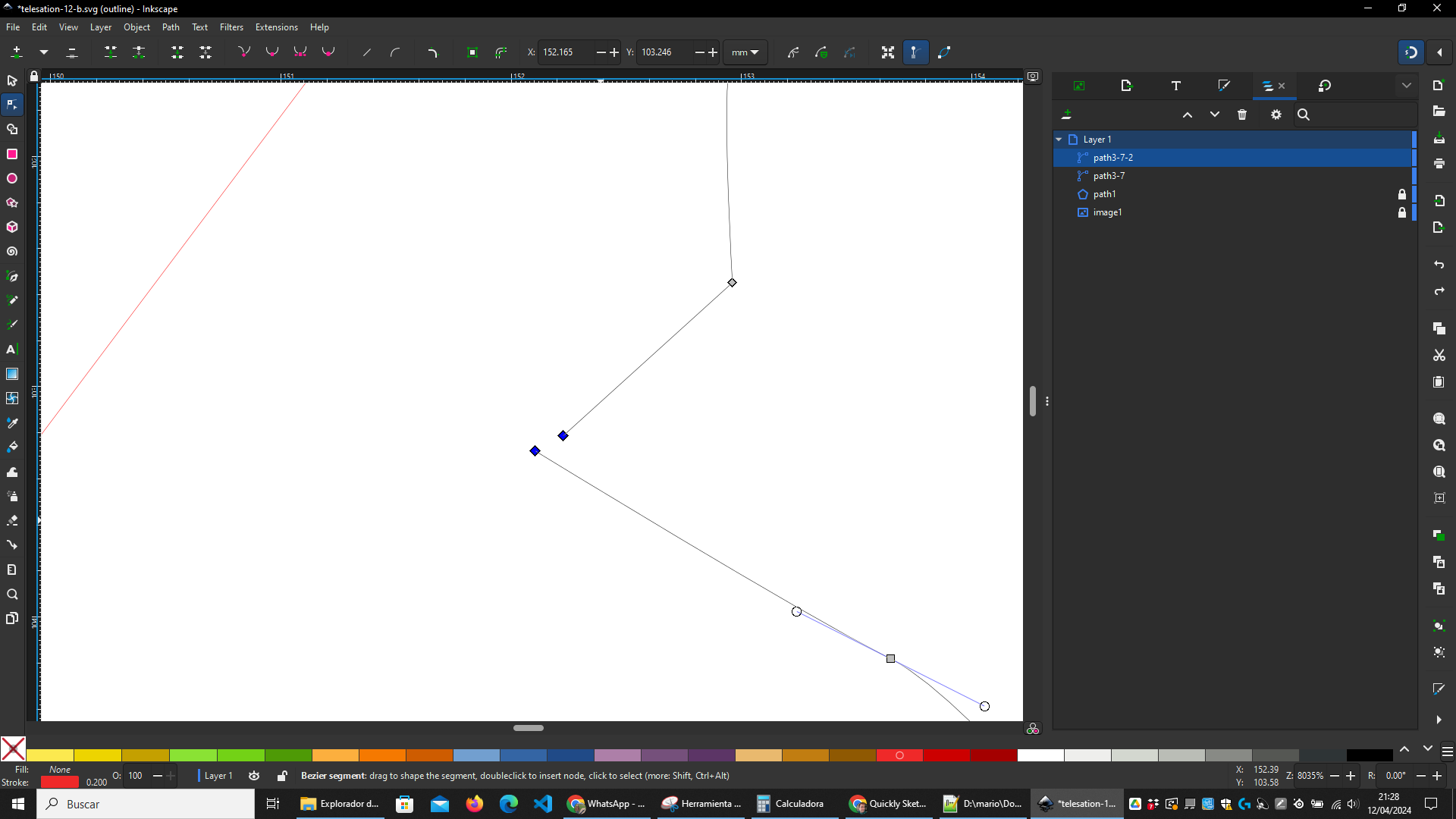Image resolution: width=1456 pixels, height=819 pixels.
Task: Open palette menu hamburger button
Action: [x=1447, y=752]
